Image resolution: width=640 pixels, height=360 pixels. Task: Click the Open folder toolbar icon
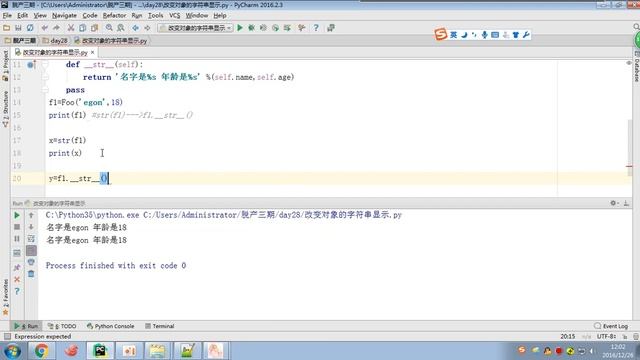(7, 28)
